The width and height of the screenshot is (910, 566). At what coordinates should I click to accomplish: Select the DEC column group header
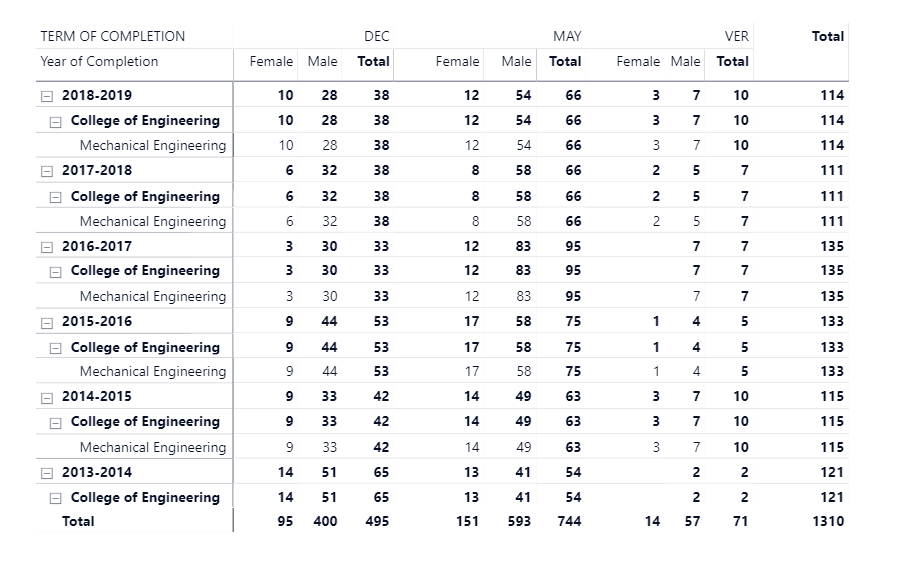(x=376, y=36)
